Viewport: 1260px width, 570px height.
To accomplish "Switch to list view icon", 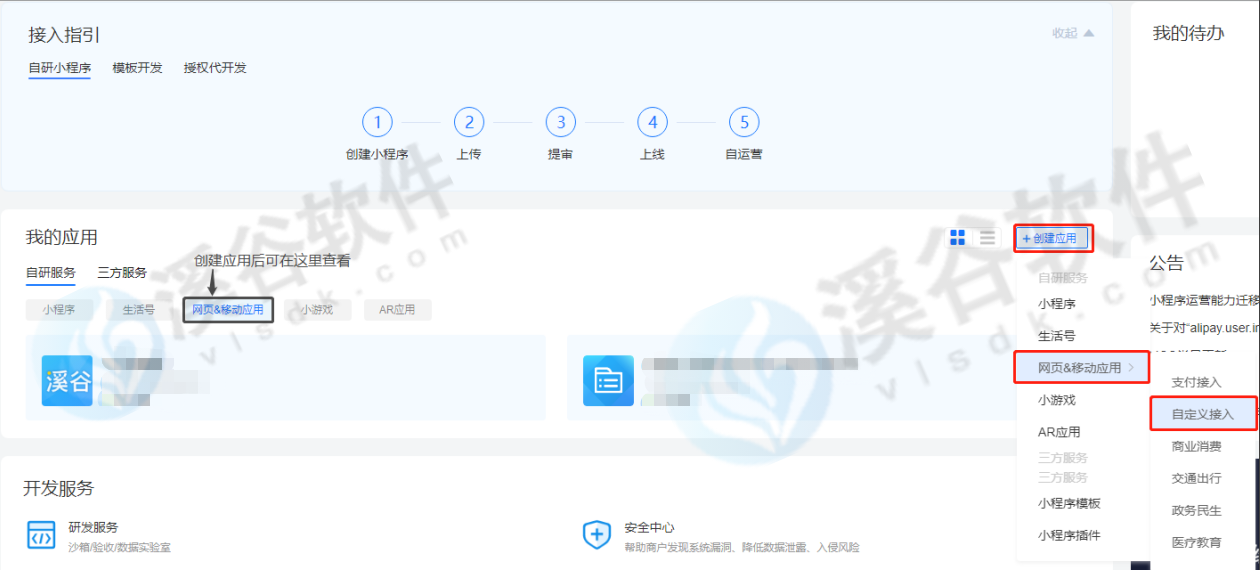I will click(x=987, y=238).
